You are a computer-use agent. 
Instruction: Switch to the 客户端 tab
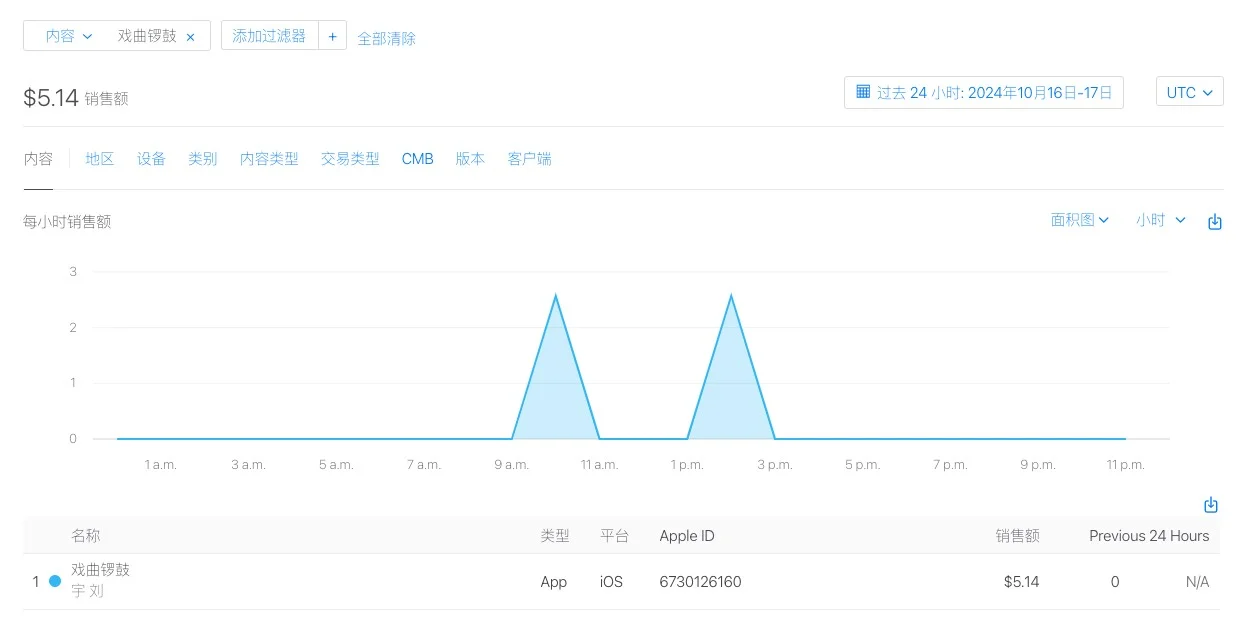pos(529,158)
